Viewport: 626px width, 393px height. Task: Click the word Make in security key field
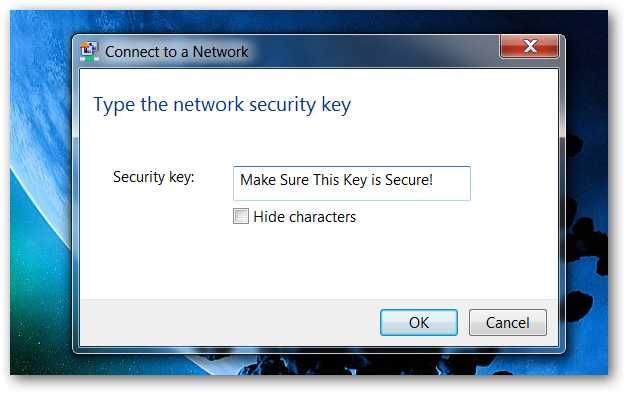(258, 180)
